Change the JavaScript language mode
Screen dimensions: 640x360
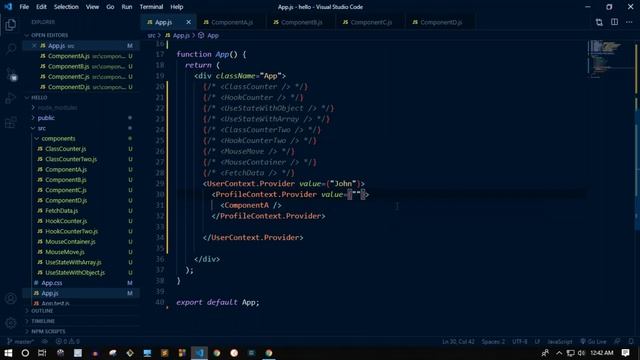[560, 341]
